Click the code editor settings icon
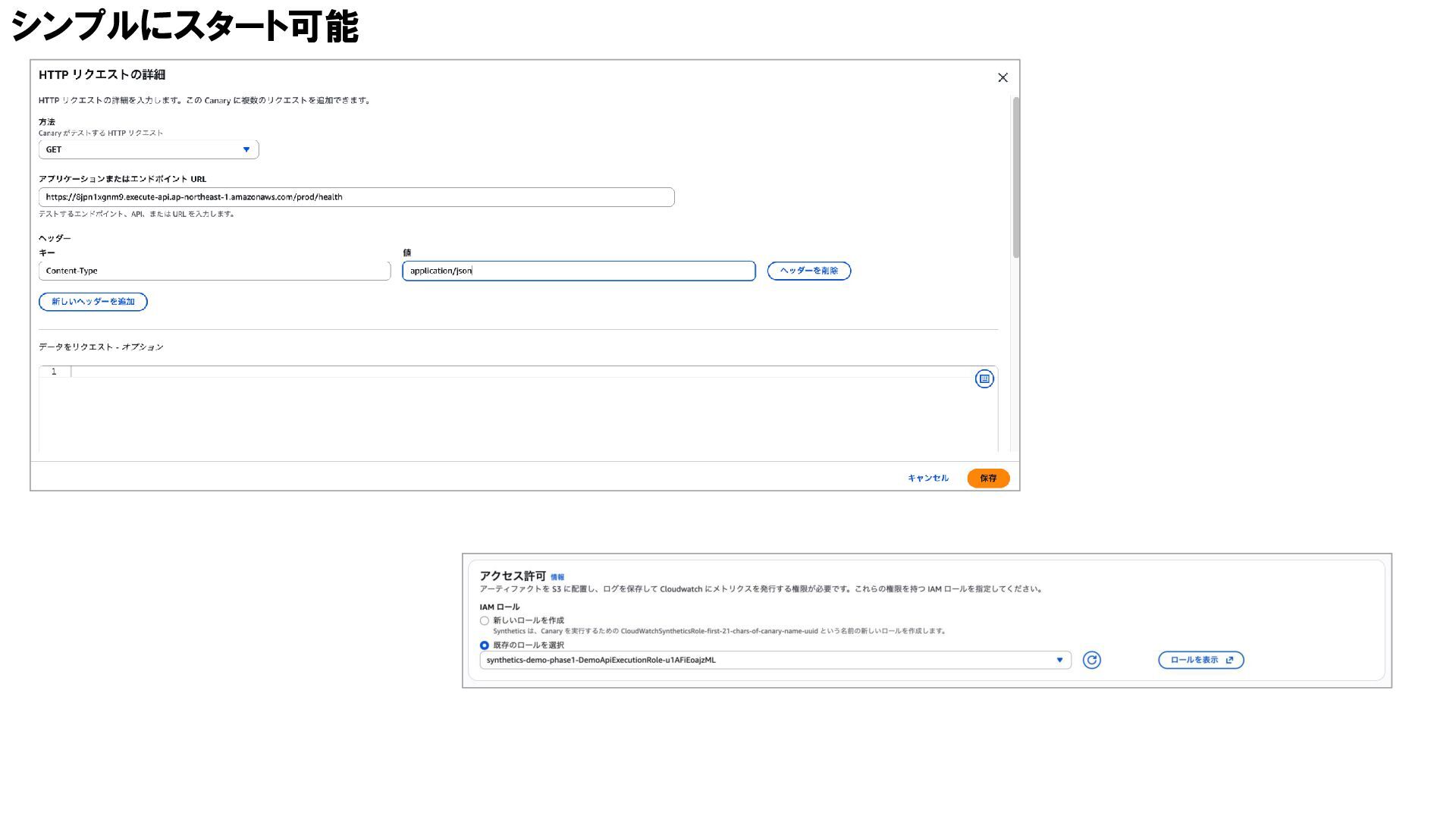1456x819 pixels. 984,378
